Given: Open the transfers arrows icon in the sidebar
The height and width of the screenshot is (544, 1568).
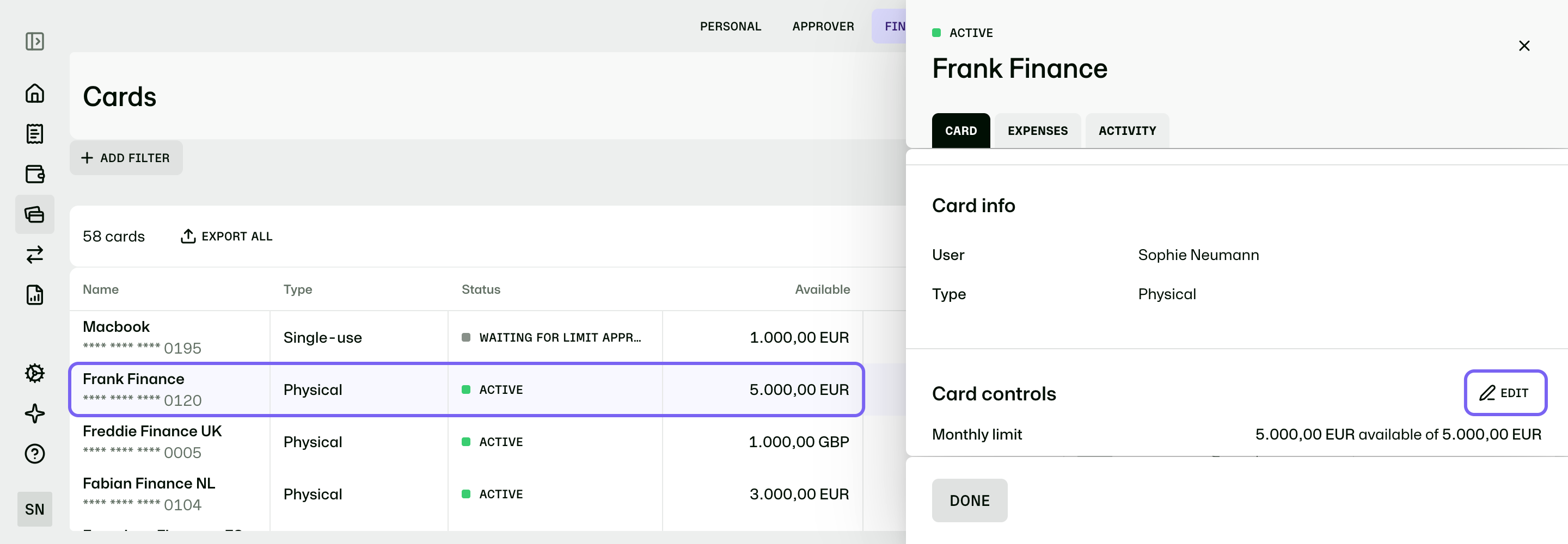Looking at the screenshot, I should point(35,255).
